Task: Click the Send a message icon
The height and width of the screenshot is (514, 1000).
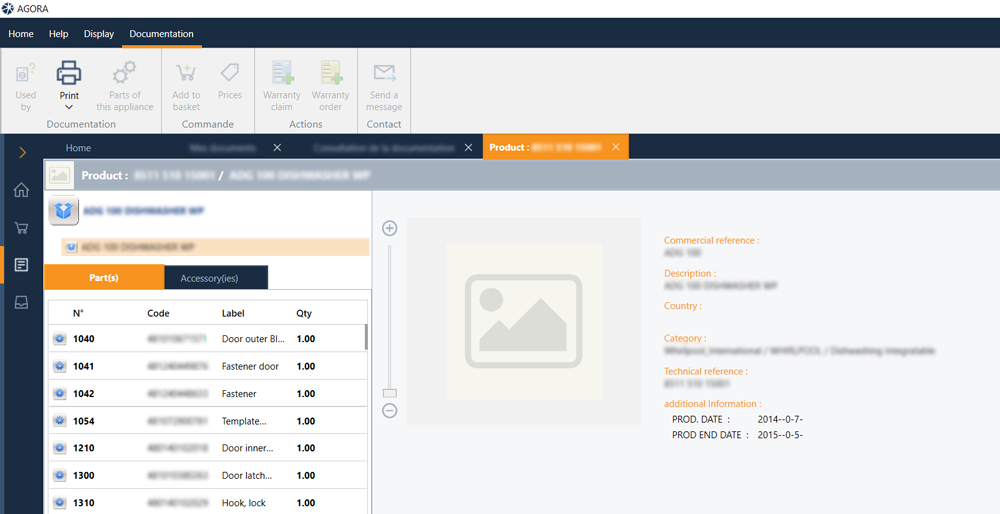Action: (384, 73)
